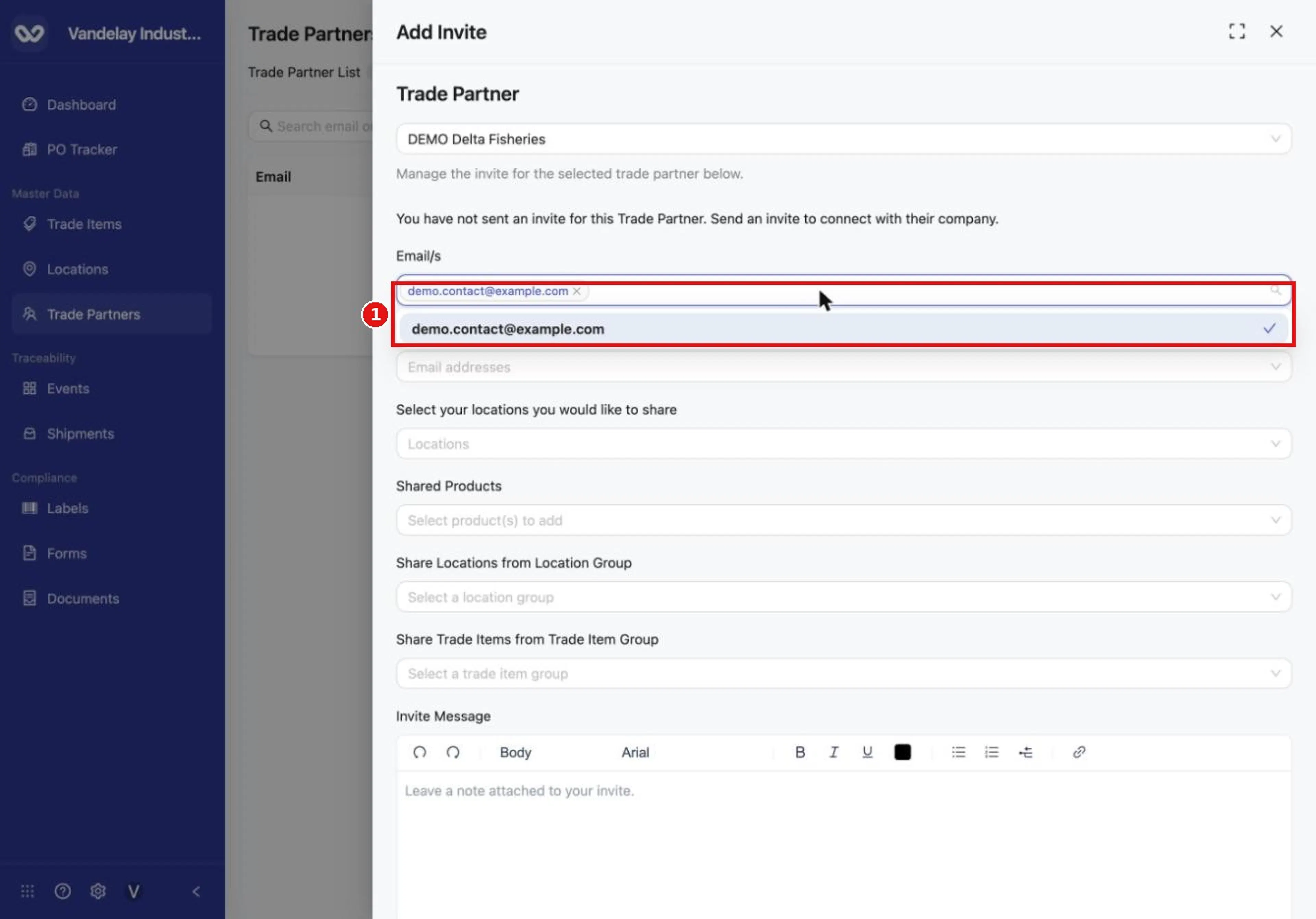The image size is (1316, 919).
Task: Select demo.contact@example.com option in list
Action: click(844, 329)
